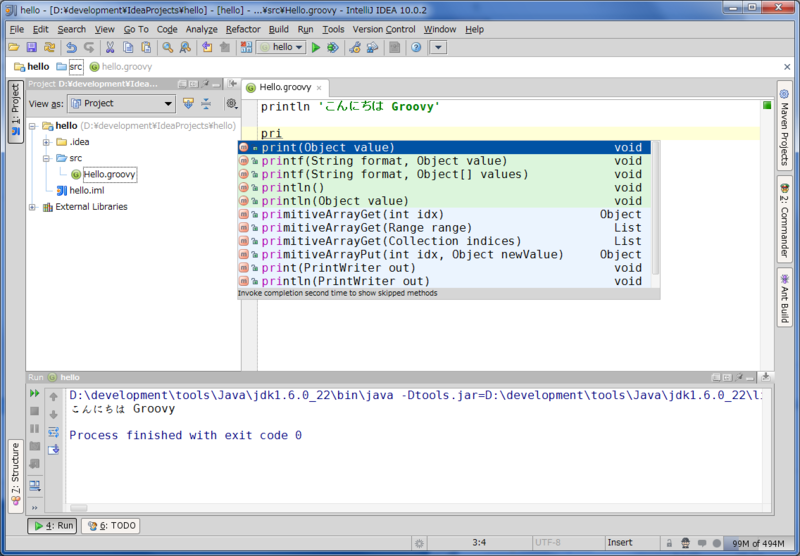The height and width of the screenshot is (556, 800).
Task: Collapse all nodes in Project panel
Action: coord(206,104)
